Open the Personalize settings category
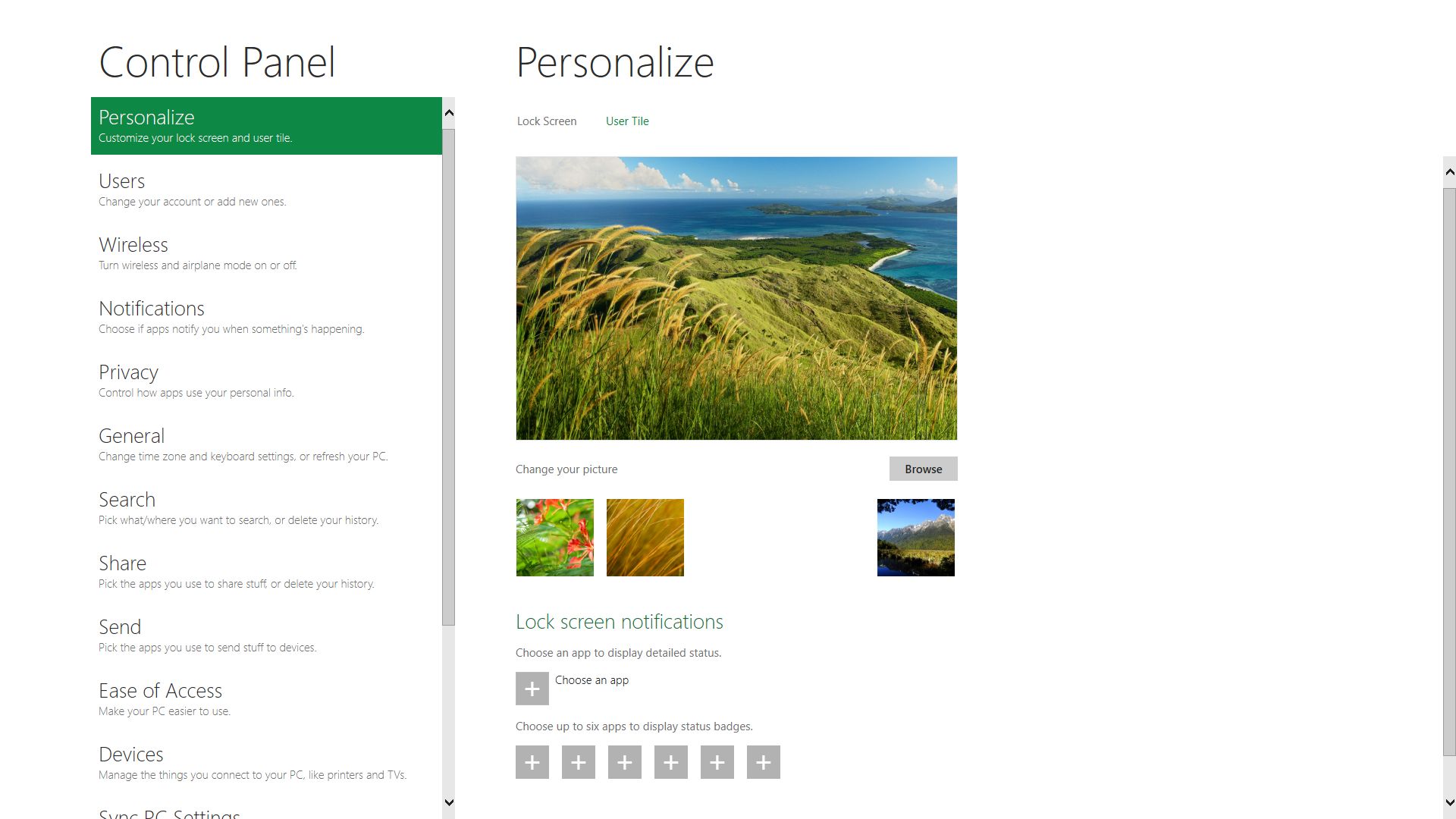Image resolution: width=1456 pixels, height=819 pixels. 266,126
